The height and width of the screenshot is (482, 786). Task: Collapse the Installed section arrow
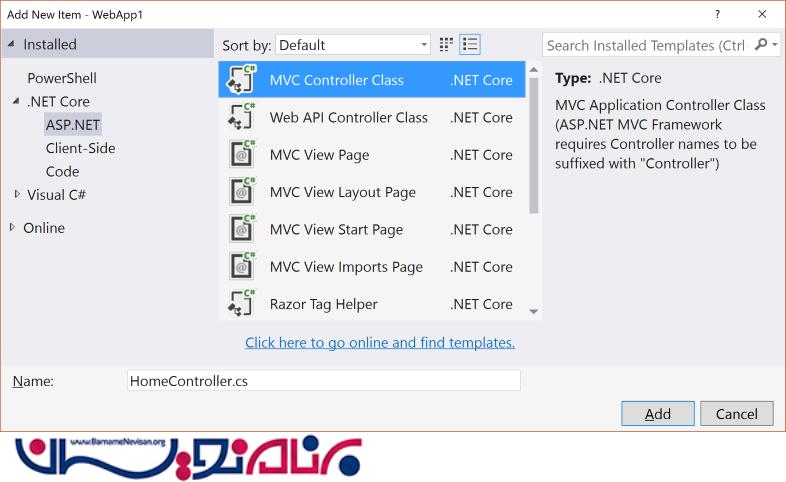coord(11,45)
